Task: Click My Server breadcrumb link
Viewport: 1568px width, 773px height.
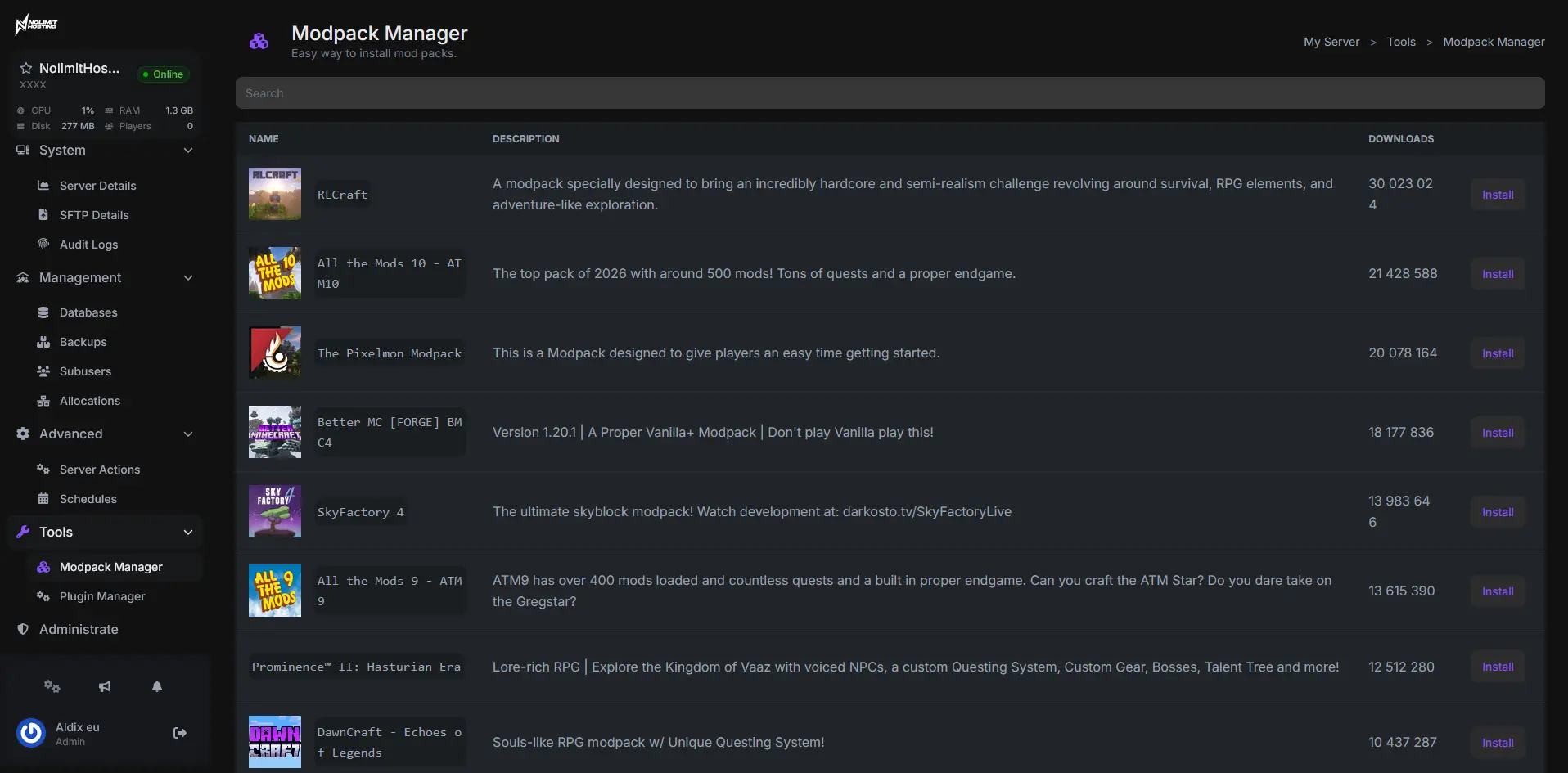Action: tap(1331, 42)
